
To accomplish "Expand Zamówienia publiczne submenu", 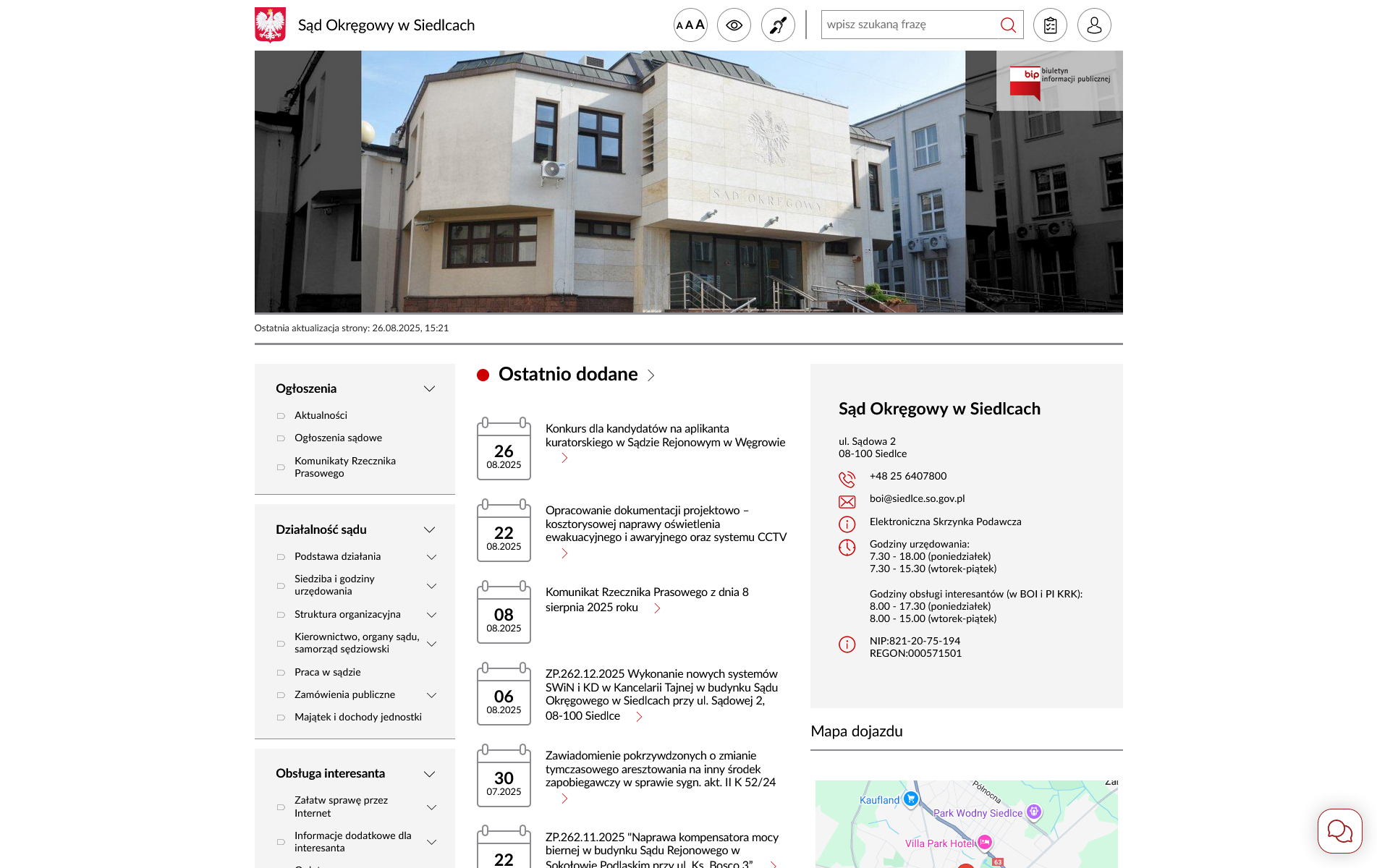I will (431, 695).
